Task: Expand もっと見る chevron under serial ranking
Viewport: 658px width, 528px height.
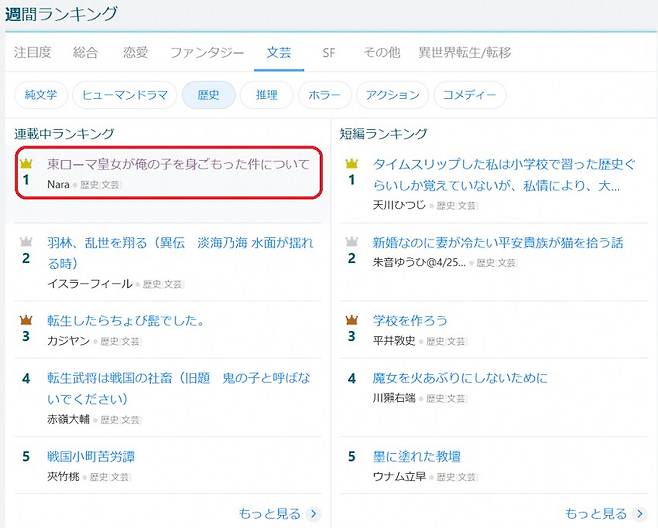Action: [x=314, y=514]
